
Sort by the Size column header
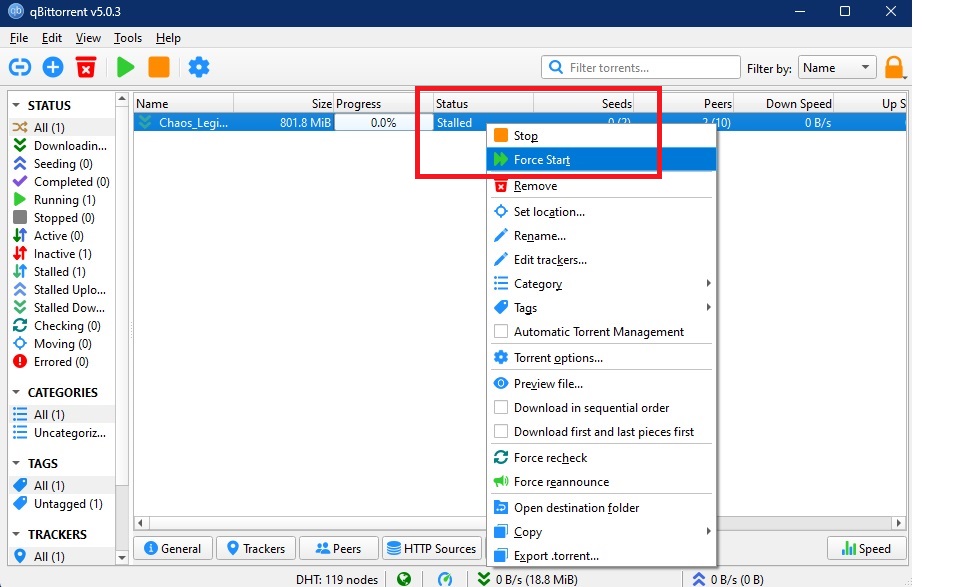point(283,103)
